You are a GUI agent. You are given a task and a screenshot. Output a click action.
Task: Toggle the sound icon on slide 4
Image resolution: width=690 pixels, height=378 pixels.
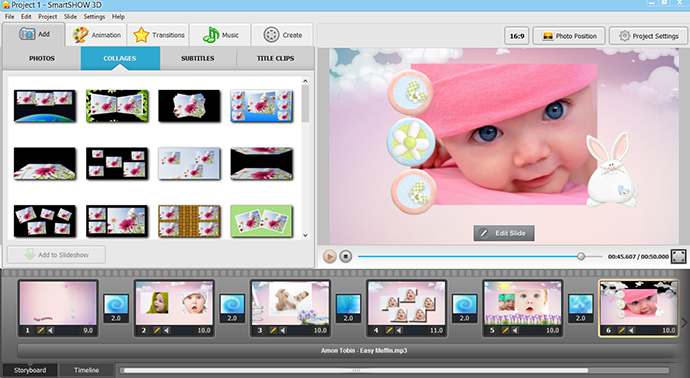399,330
